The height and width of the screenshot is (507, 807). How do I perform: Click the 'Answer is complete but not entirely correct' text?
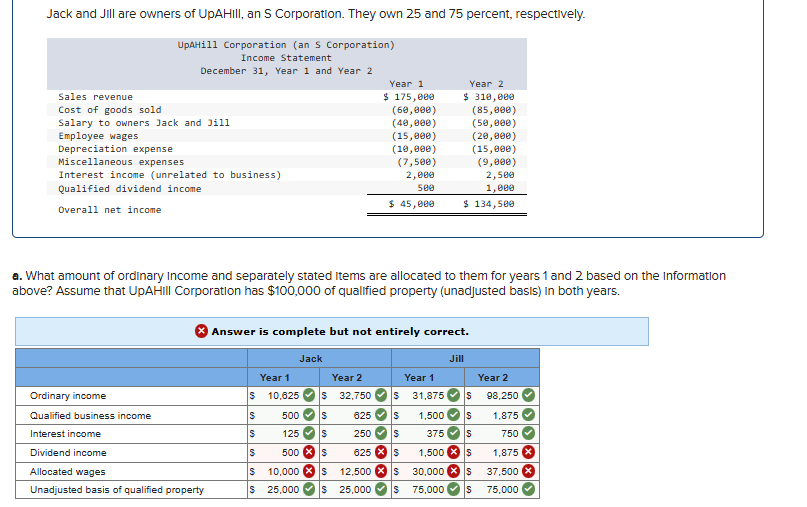[340, 331]
